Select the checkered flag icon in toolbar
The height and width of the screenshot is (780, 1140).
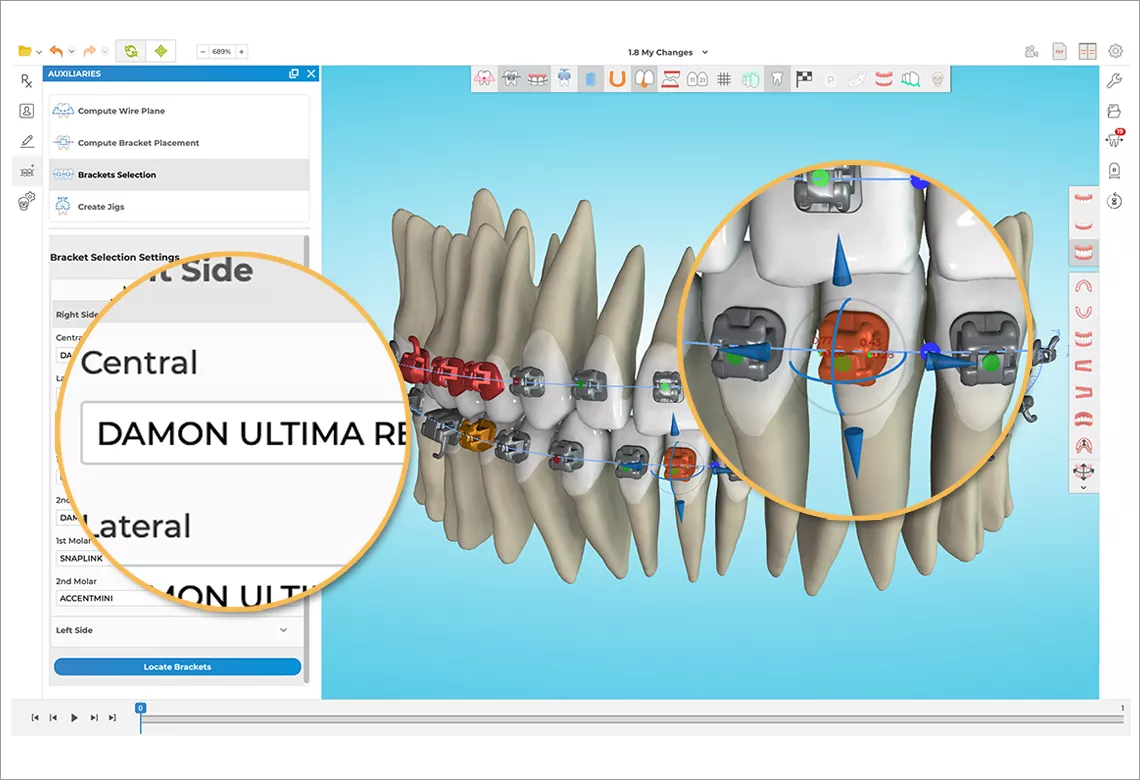point(804,79)
